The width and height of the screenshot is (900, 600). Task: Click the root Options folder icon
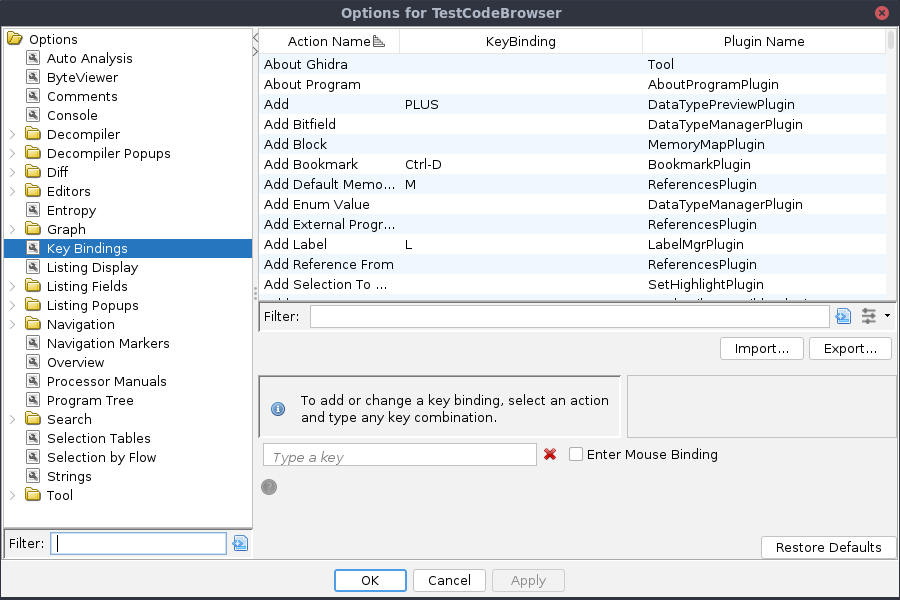coord(14,39)
